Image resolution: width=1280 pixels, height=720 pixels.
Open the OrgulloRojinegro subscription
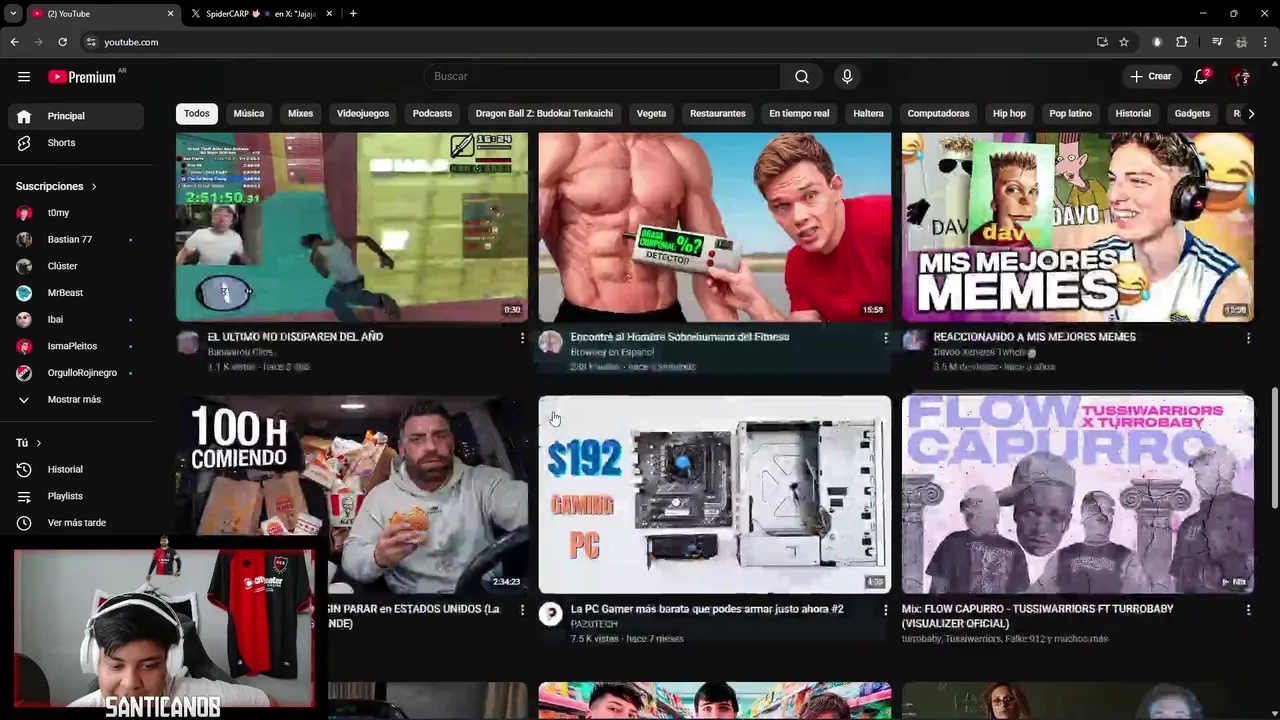(x=75, y=373)
